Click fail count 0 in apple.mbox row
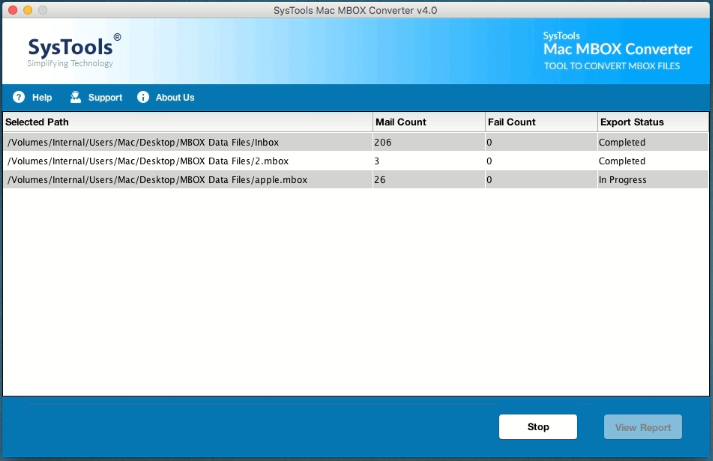 pos(489,180)
